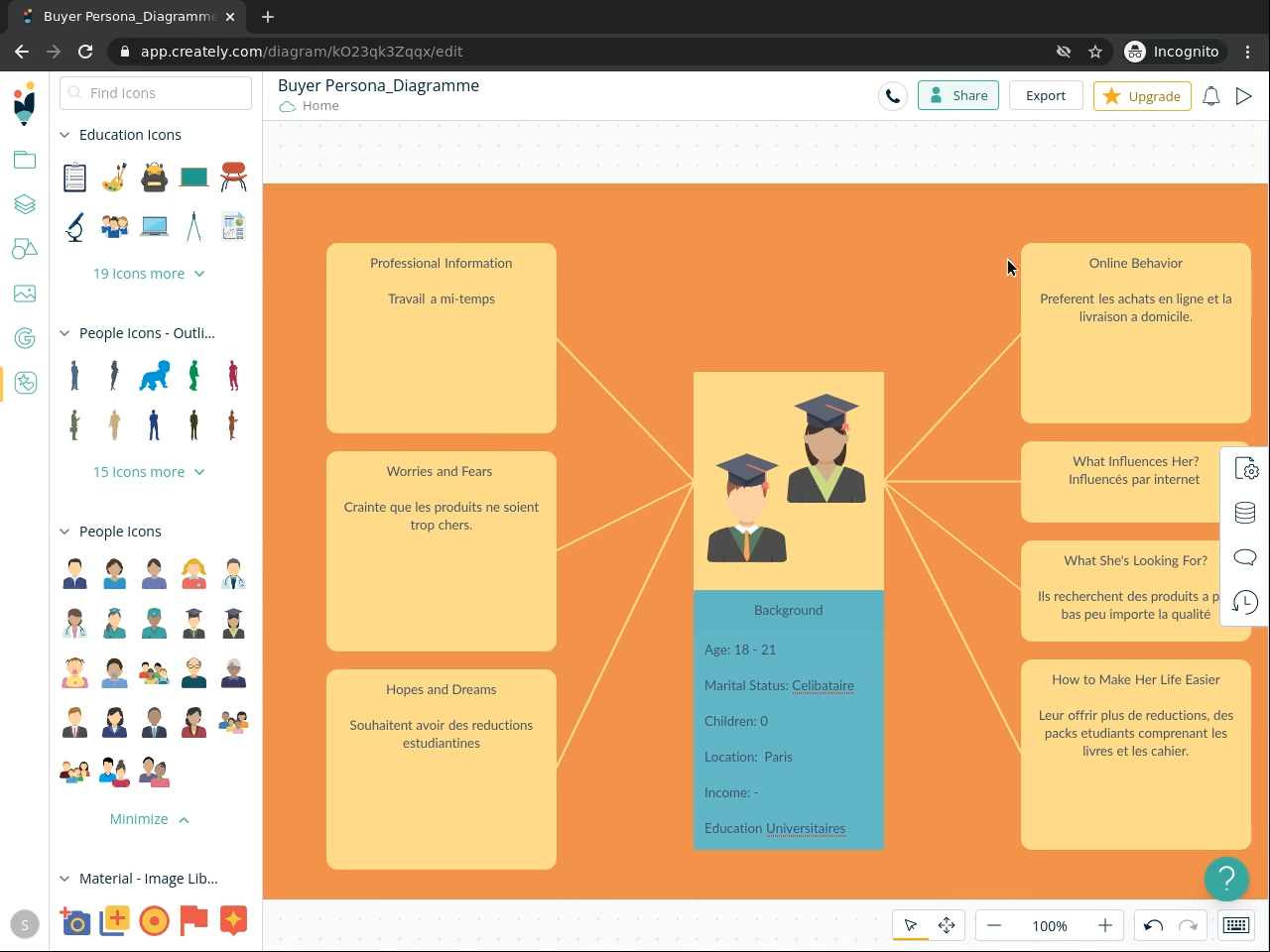Minimize the People Icons list
Image resolution: width=1270 pixels, height=952 pixels.
point(149,819)
